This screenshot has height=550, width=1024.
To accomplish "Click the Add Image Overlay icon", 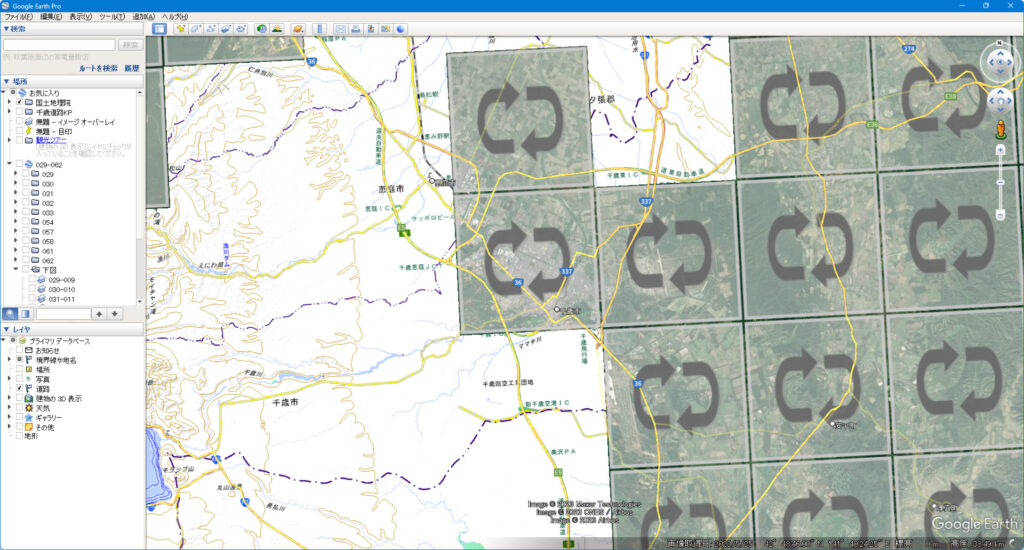I will pos(225,28).
